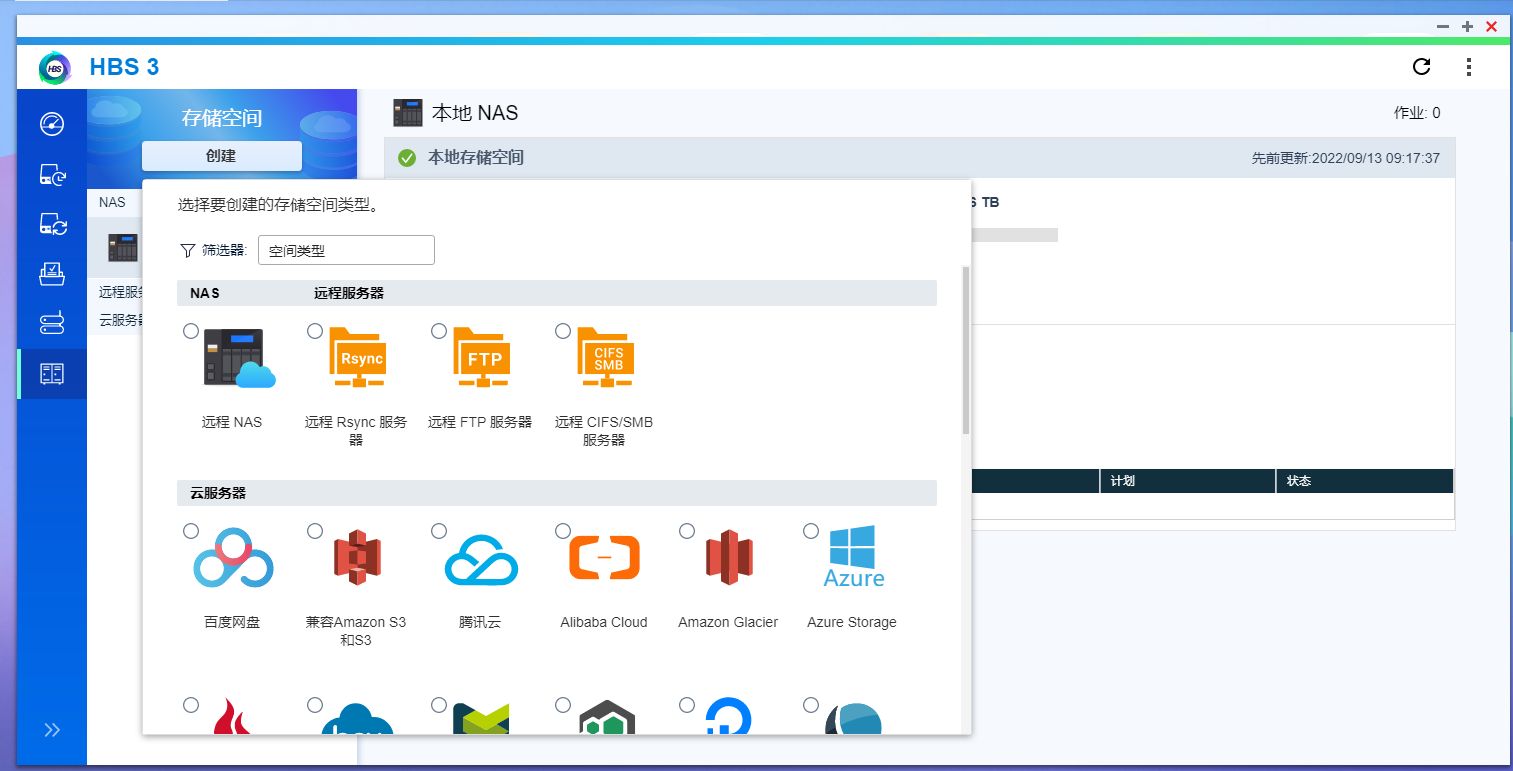1513x771 pixels.
Task: Click the CIFS SMB folder icon
Action: point(606,357)
